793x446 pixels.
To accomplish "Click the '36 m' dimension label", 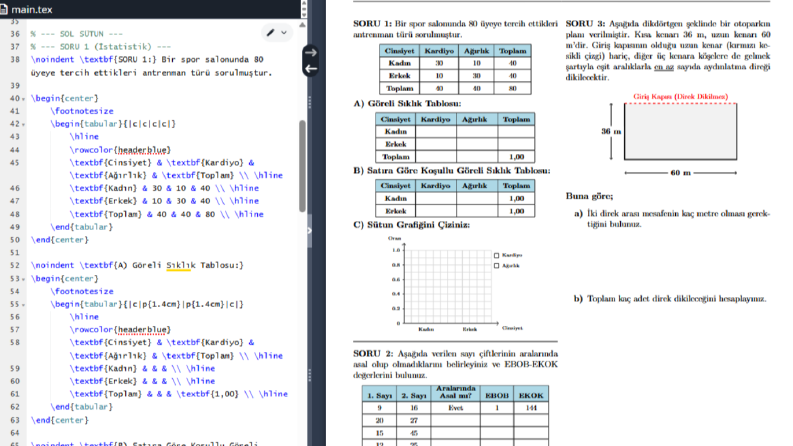I will pyautogui.click(x=611, y=131).
